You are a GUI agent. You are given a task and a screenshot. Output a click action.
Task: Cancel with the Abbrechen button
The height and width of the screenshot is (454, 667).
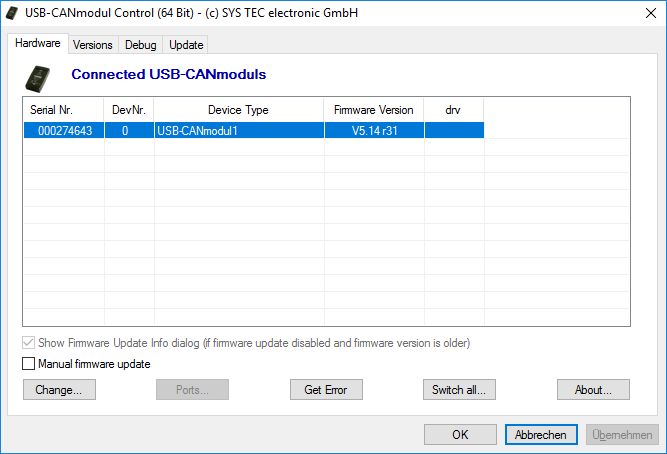click(x=541, y=434)
